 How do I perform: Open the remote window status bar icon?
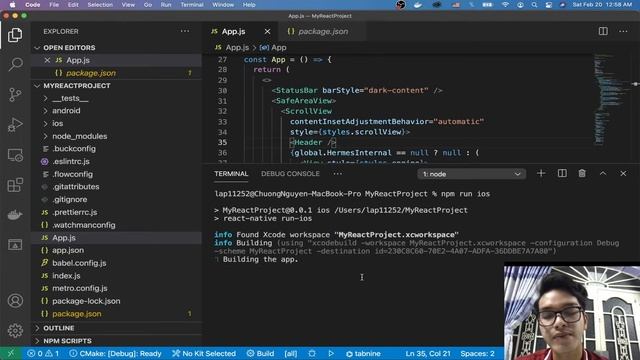[11, 353]
